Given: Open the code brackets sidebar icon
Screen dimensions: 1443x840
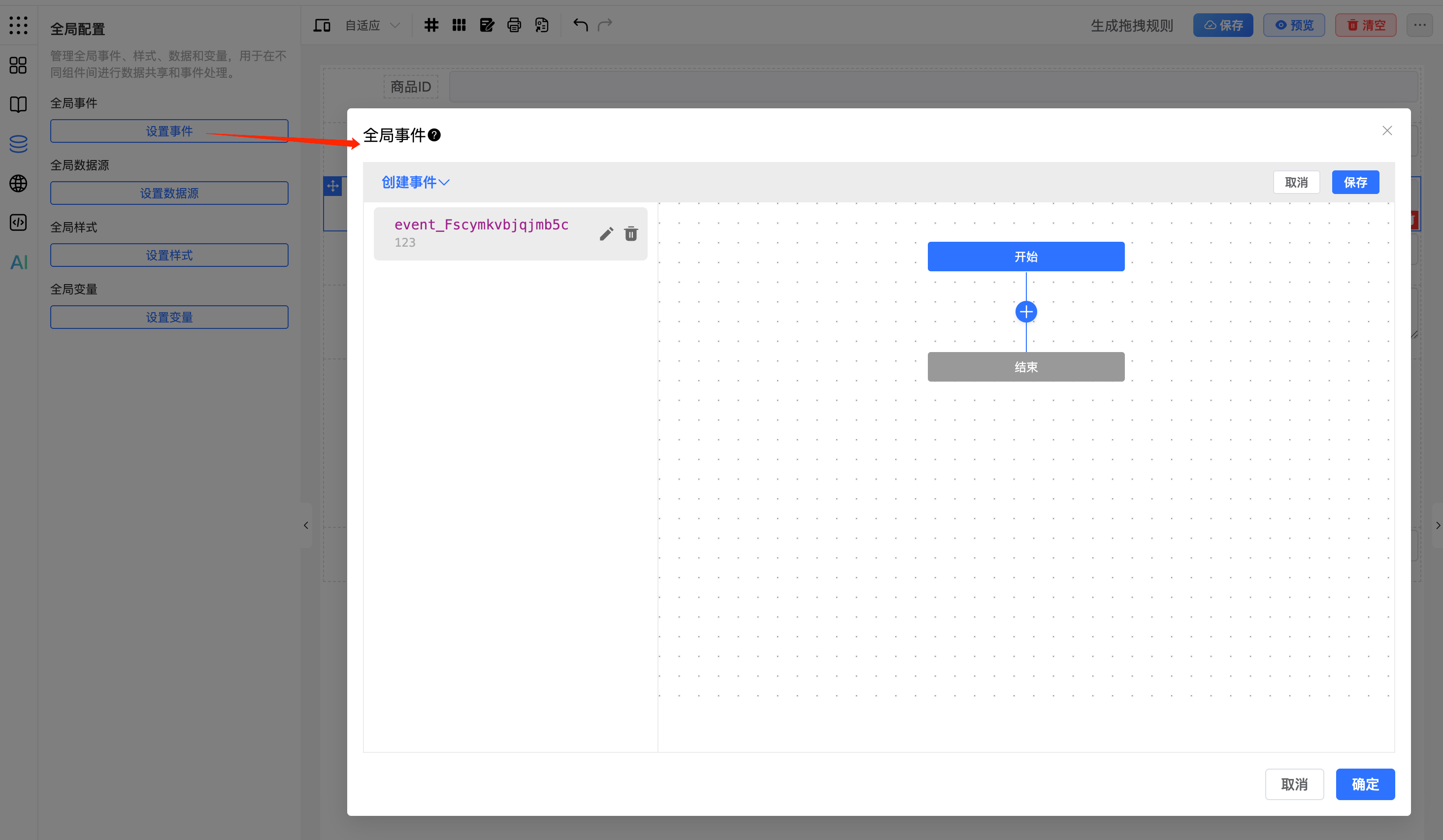Looking at the screenshot, I should point(18,222).
